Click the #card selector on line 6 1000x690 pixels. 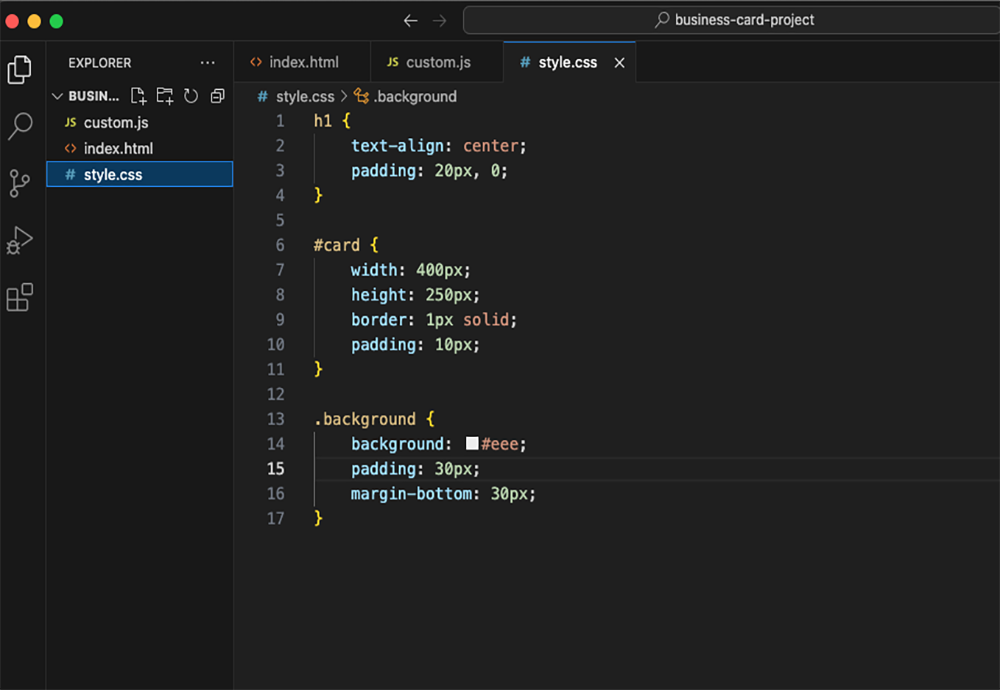point(336,245)
